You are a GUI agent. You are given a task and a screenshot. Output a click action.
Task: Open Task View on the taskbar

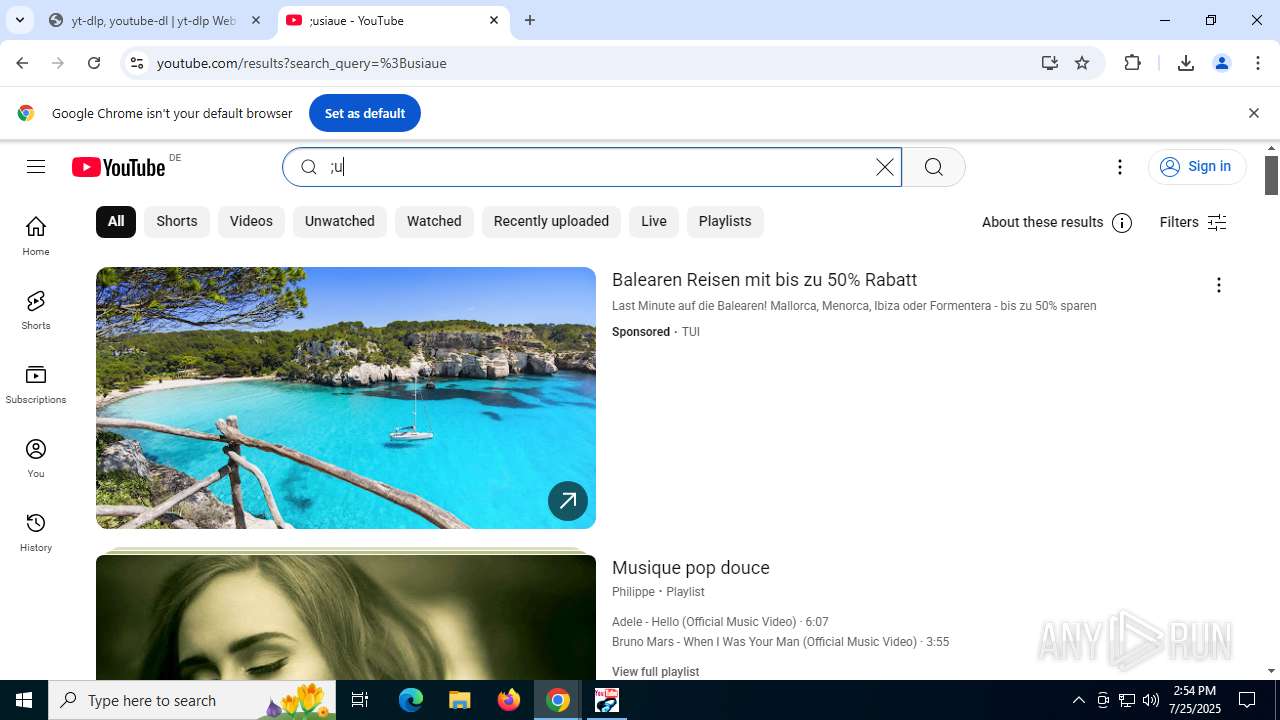coord(361,700)
